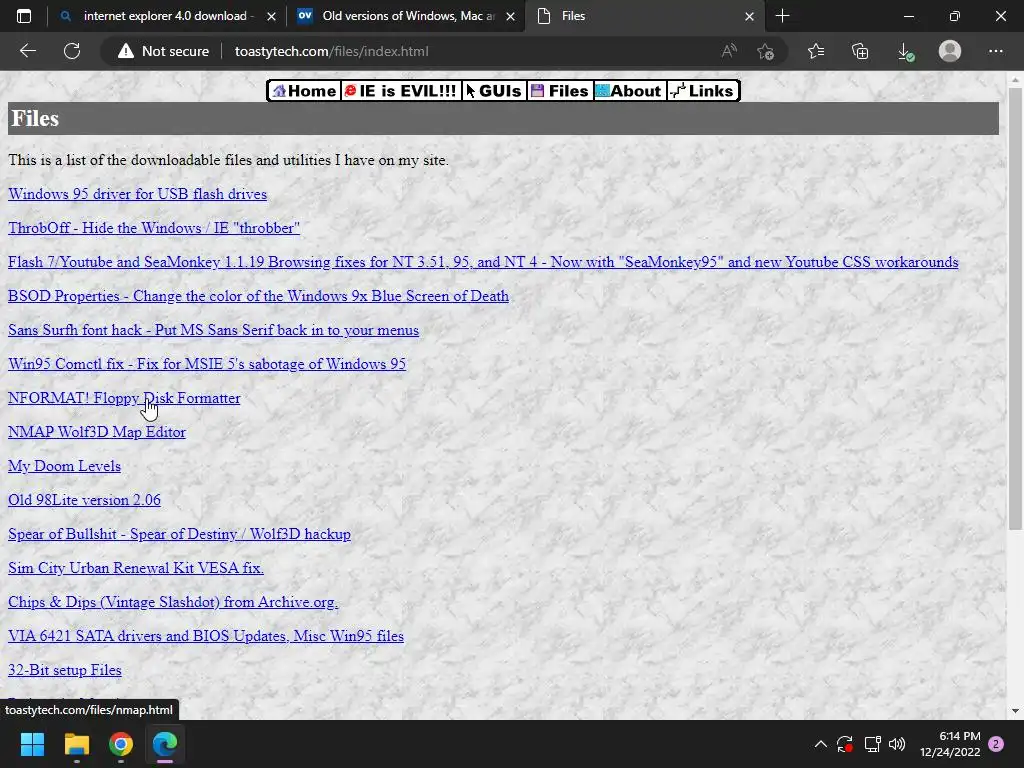The image size is (1024, 768).
Task: Open the Favorites list icon
Action: click(816, 51)
